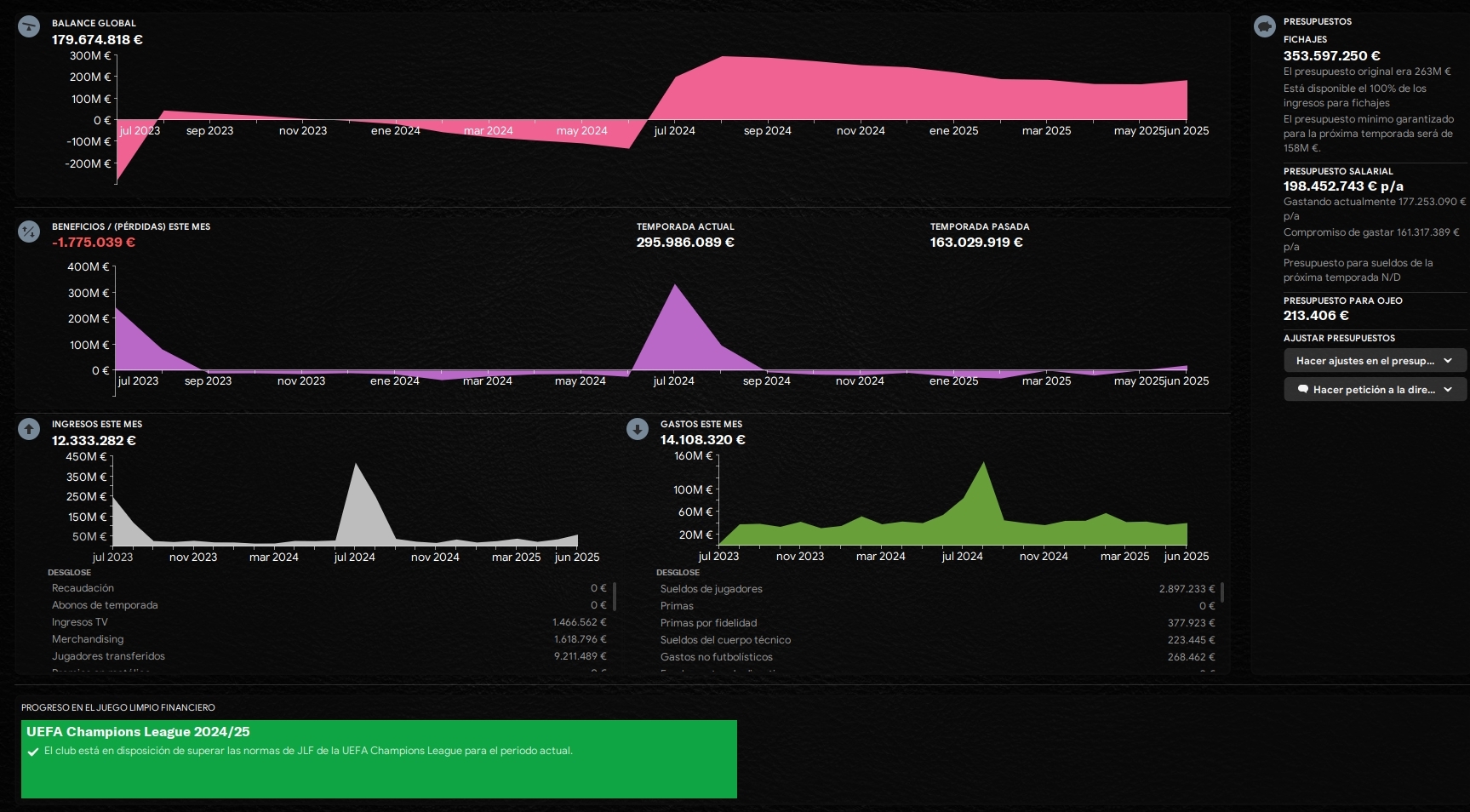This screenshot has width=1470, height=812.
Task: Click the Ingresos este mes total 12.333.282 €
Action: click(x=94, y=441)
